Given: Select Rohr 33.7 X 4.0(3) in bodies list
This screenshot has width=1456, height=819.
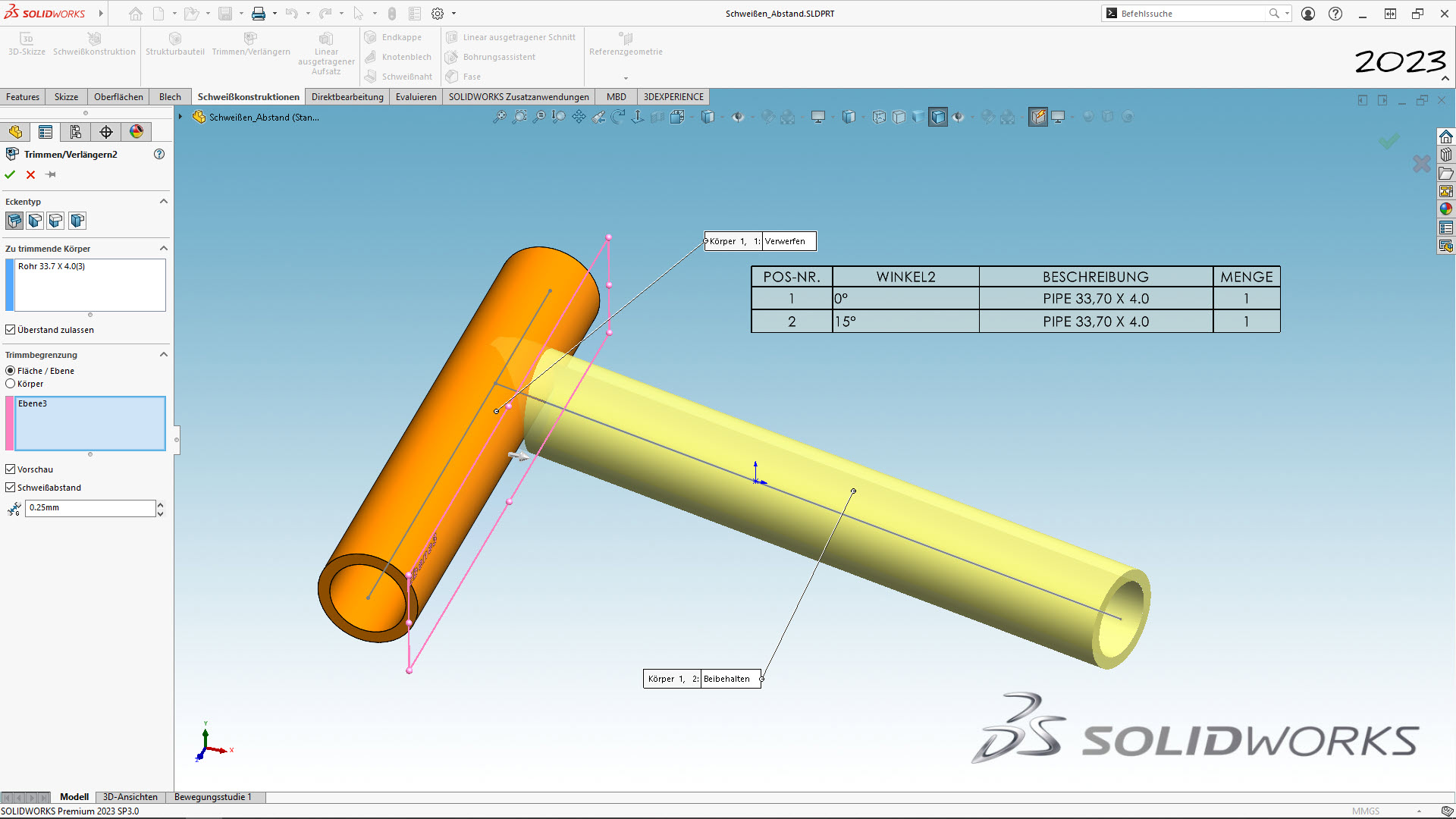Looking at the screenshot, I should tap(52, 266).
